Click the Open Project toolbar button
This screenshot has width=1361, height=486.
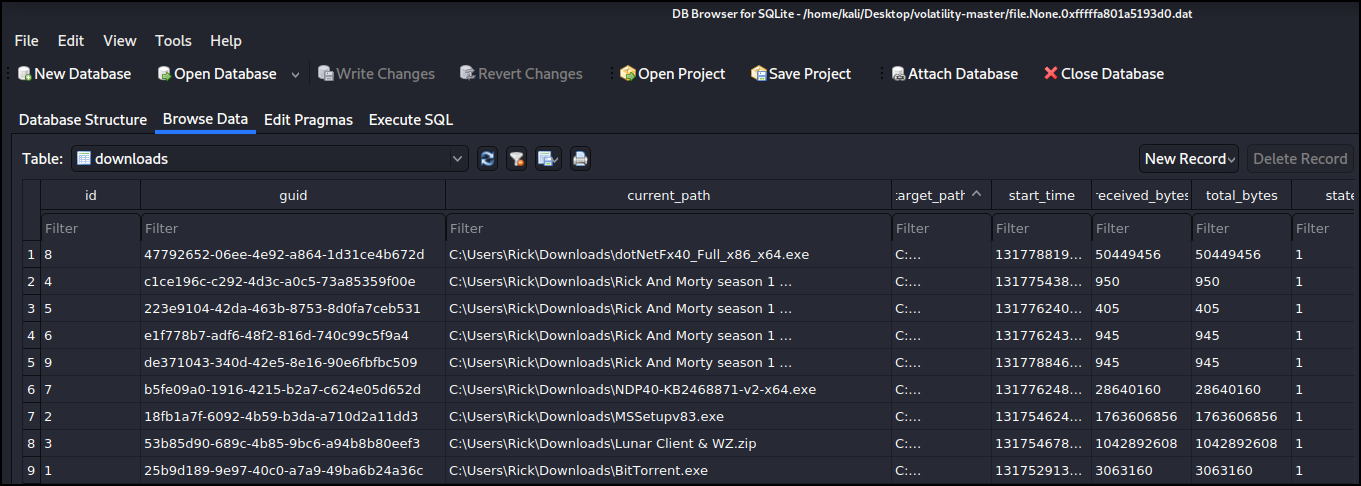672,74
